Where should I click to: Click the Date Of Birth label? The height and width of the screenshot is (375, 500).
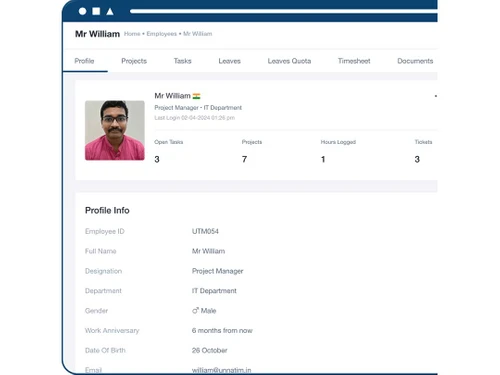[105, 350]
